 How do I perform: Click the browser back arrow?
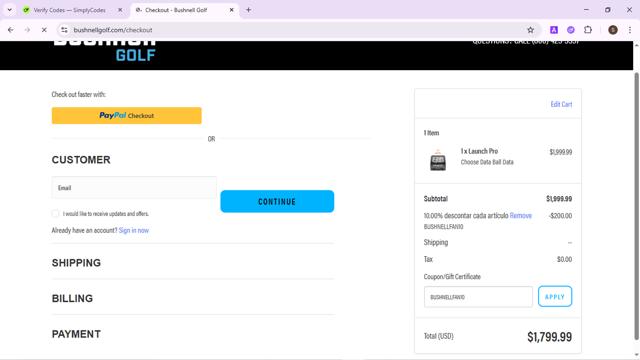click(x=11, y=30)
